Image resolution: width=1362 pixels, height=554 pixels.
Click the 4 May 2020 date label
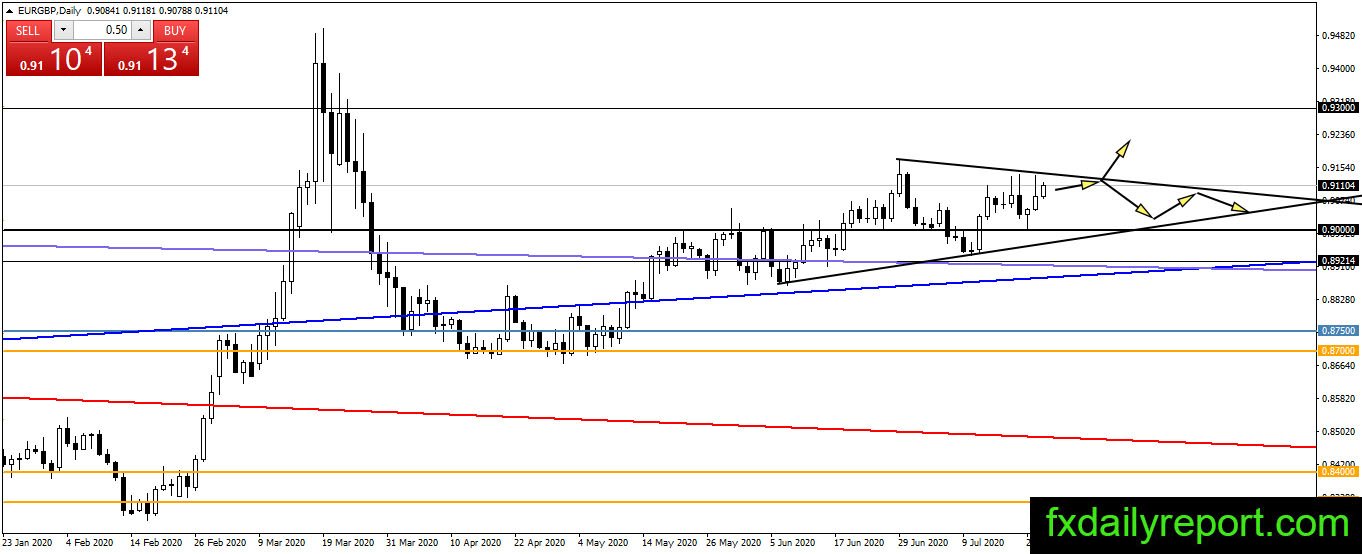[x=604, y=543]
